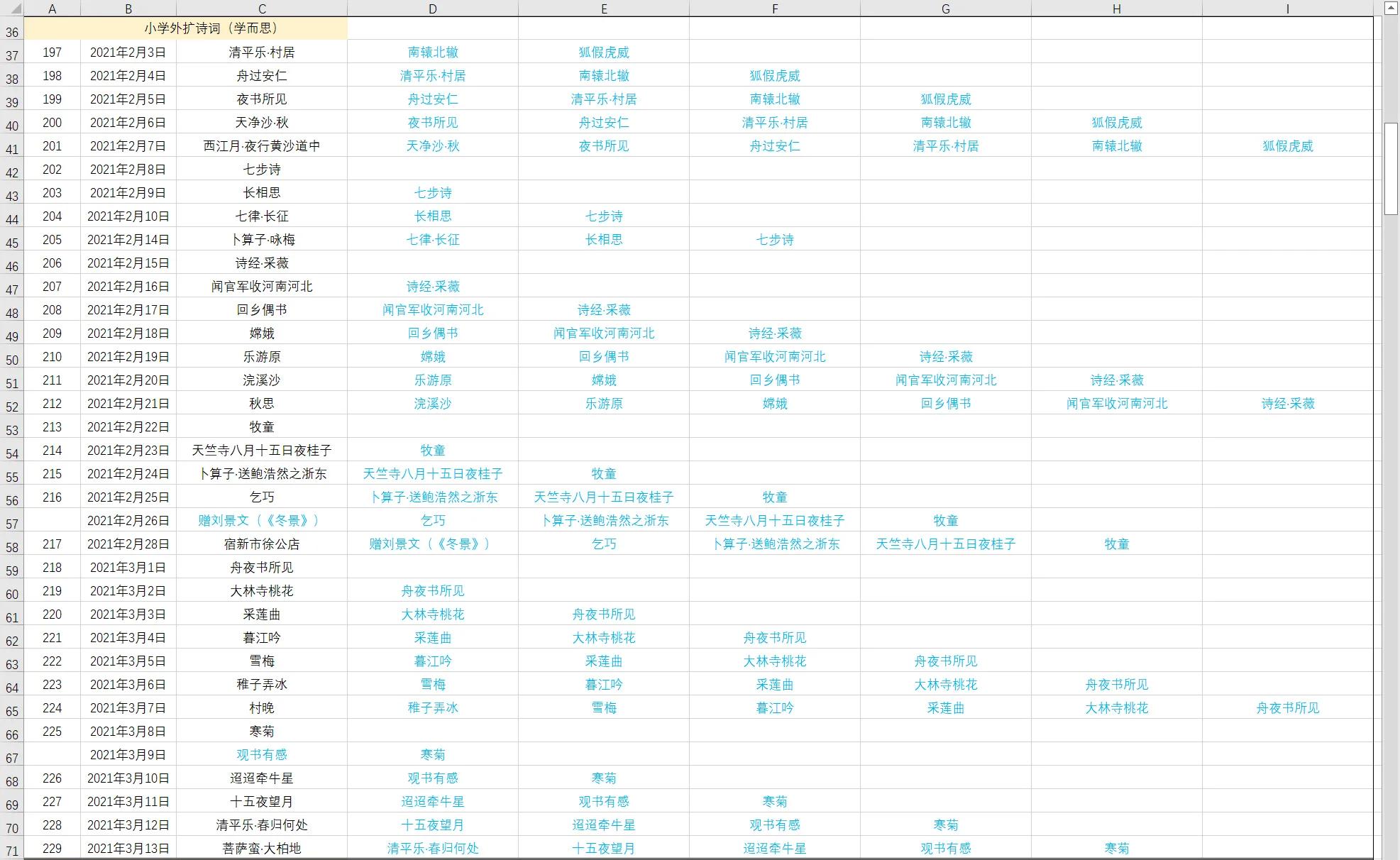This screenshot has width=1400, height=860.
Task: Select 雪梅 in the 2021年3月6日 row
Action: [433, 684]
